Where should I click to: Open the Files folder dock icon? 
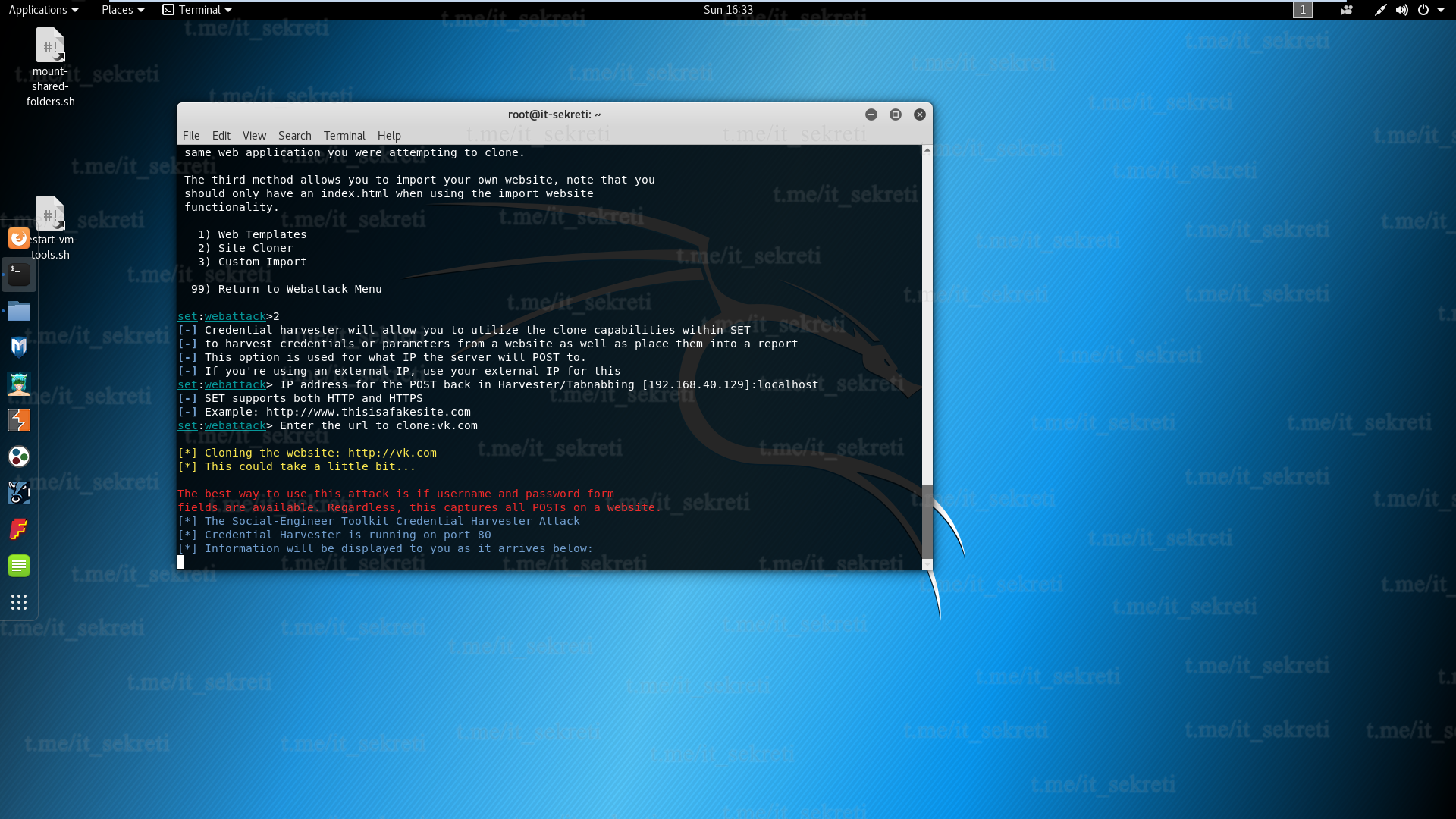(x=19, y=311)
